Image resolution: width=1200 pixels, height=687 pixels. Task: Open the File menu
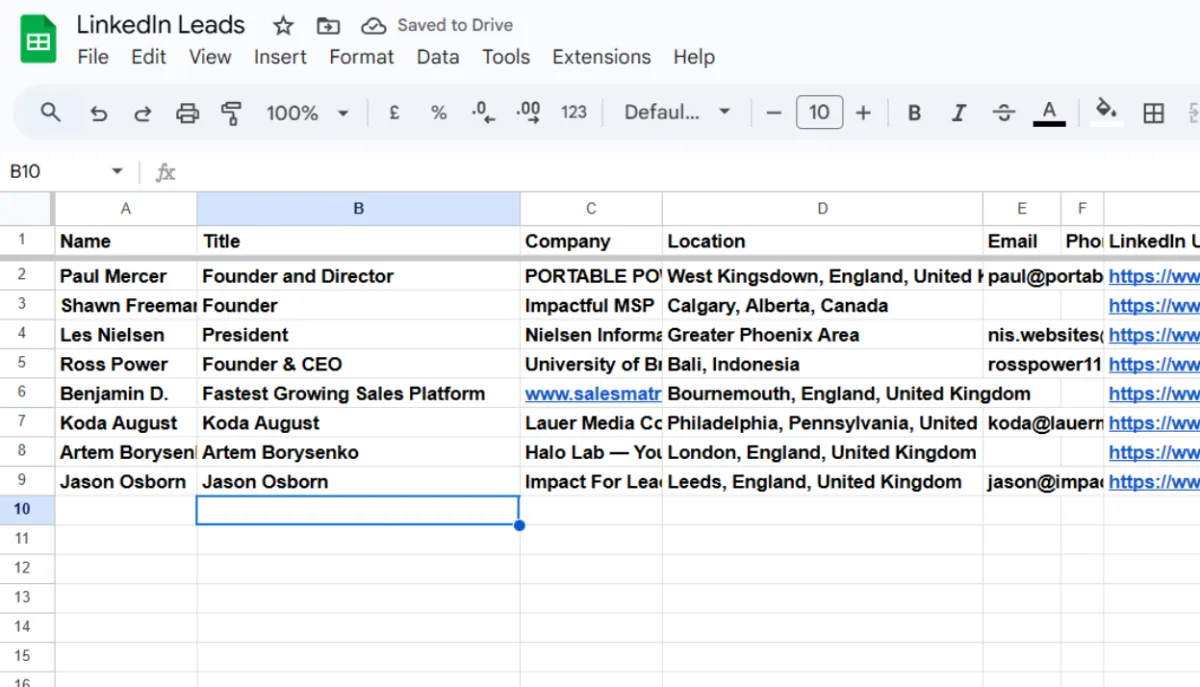click(x=93, y=57)
